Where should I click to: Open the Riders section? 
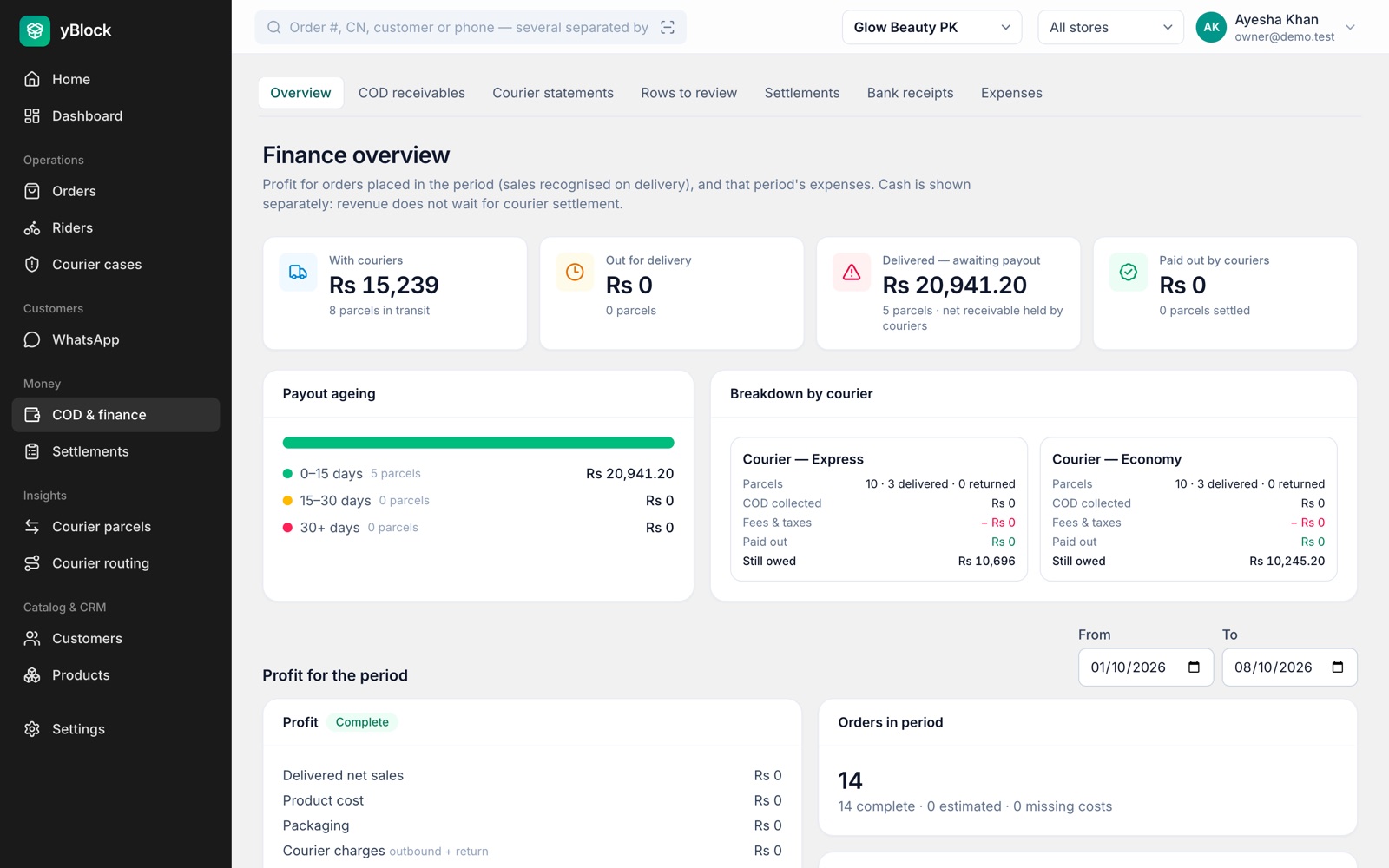tap(115, 227)
